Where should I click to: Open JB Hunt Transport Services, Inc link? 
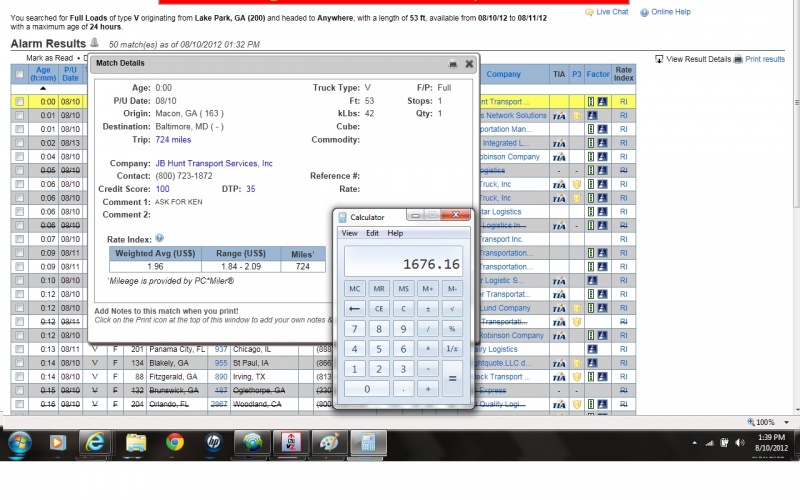[x=214, y=163]
